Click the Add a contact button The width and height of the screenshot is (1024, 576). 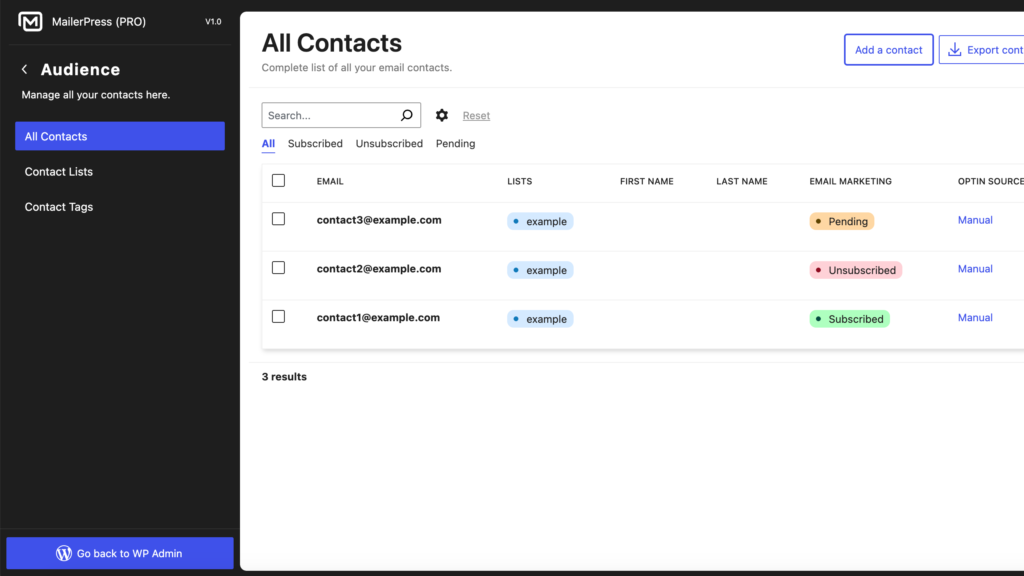pos(888,49)
